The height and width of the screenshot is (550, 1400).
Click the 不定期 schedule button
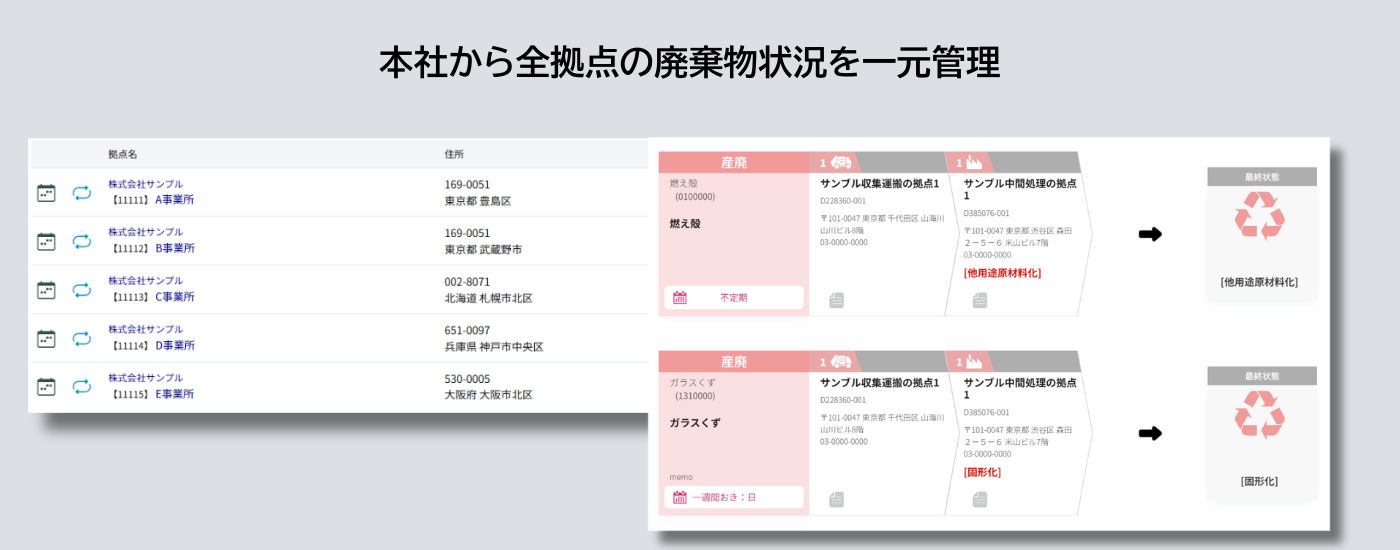point(733,298)
